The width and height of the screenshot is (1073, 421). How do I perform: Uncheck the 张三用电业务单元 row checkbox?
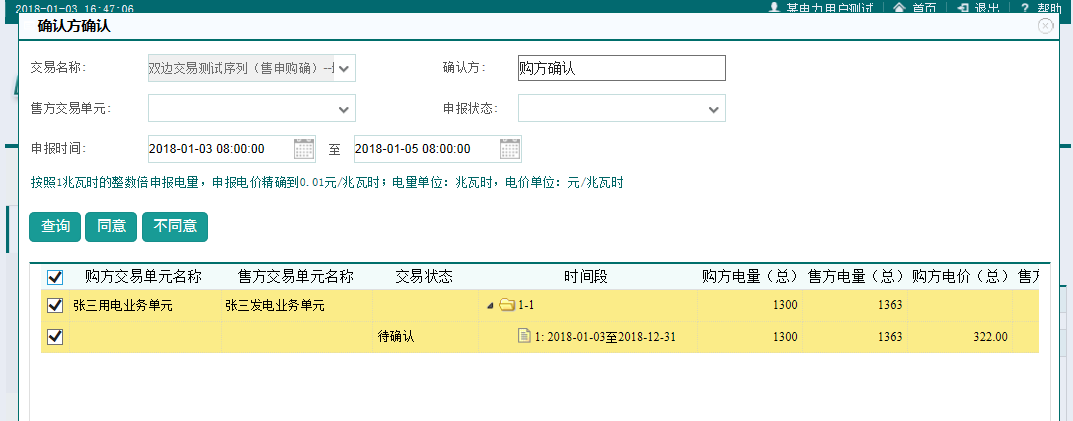pos(55,306)
